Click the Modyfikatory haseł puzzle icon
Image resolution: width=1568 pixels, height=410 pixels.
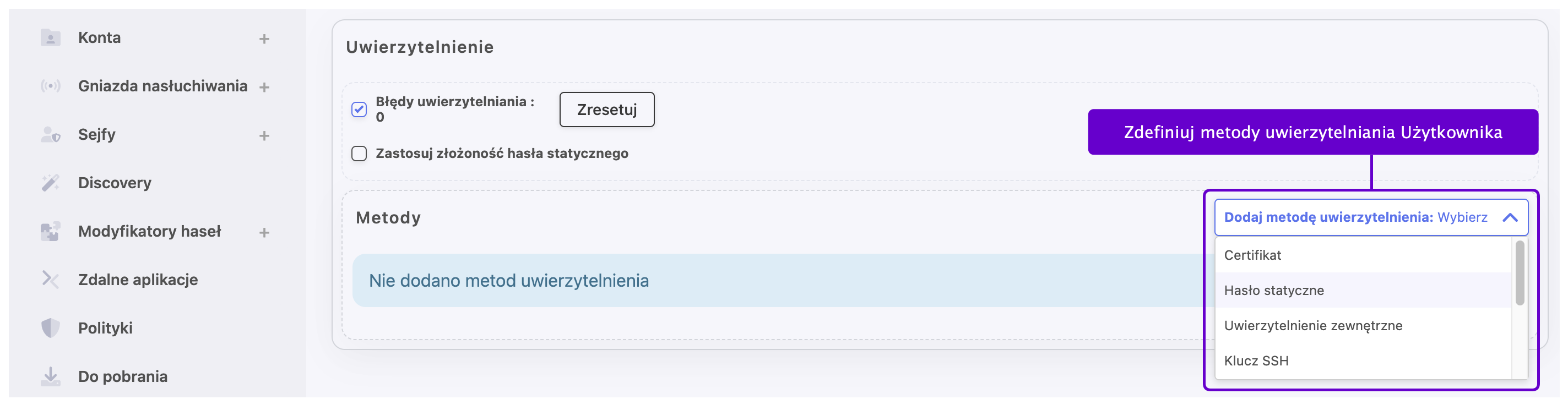[x=51, y=231]
